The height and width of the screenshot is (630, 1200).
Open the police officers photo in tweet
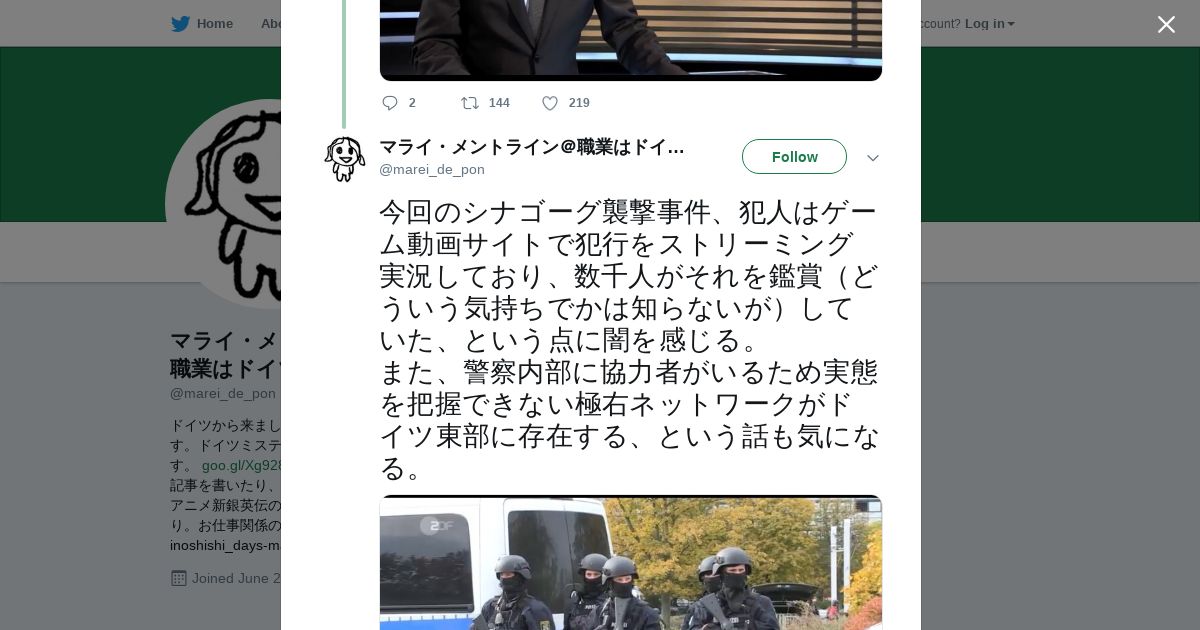pyautogui.click(x=631, y=562)
